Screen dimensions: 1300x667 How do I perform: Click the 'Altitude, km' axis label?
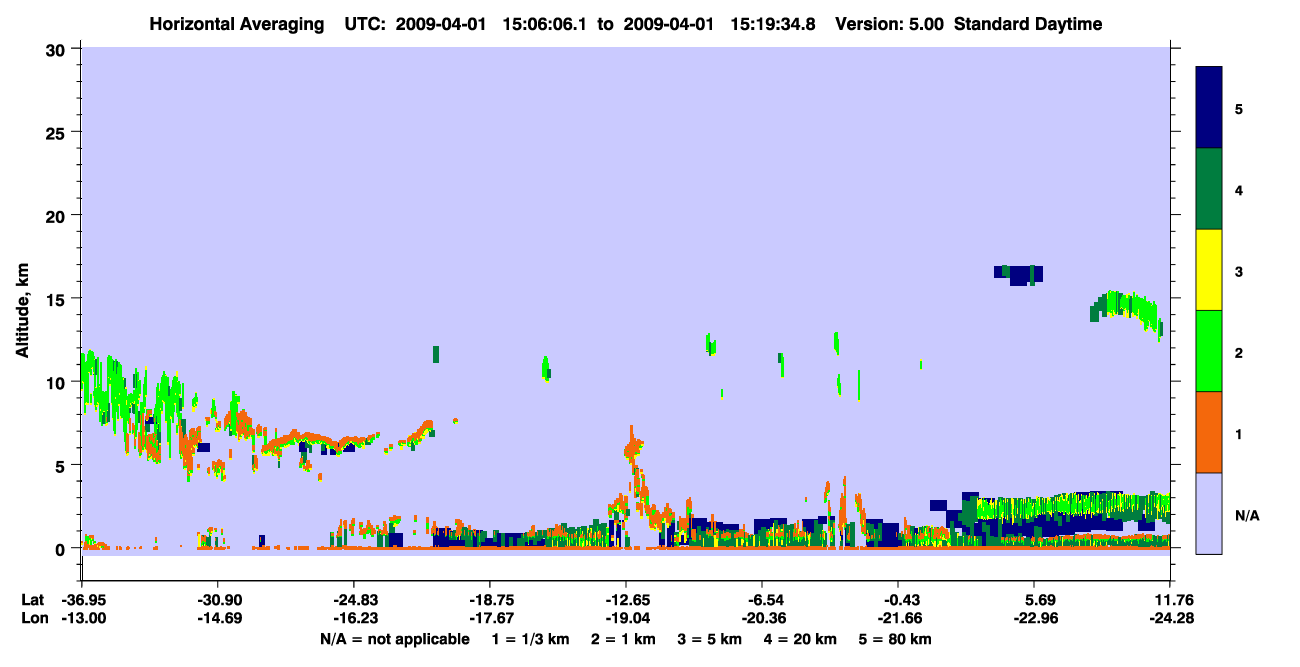22,312
